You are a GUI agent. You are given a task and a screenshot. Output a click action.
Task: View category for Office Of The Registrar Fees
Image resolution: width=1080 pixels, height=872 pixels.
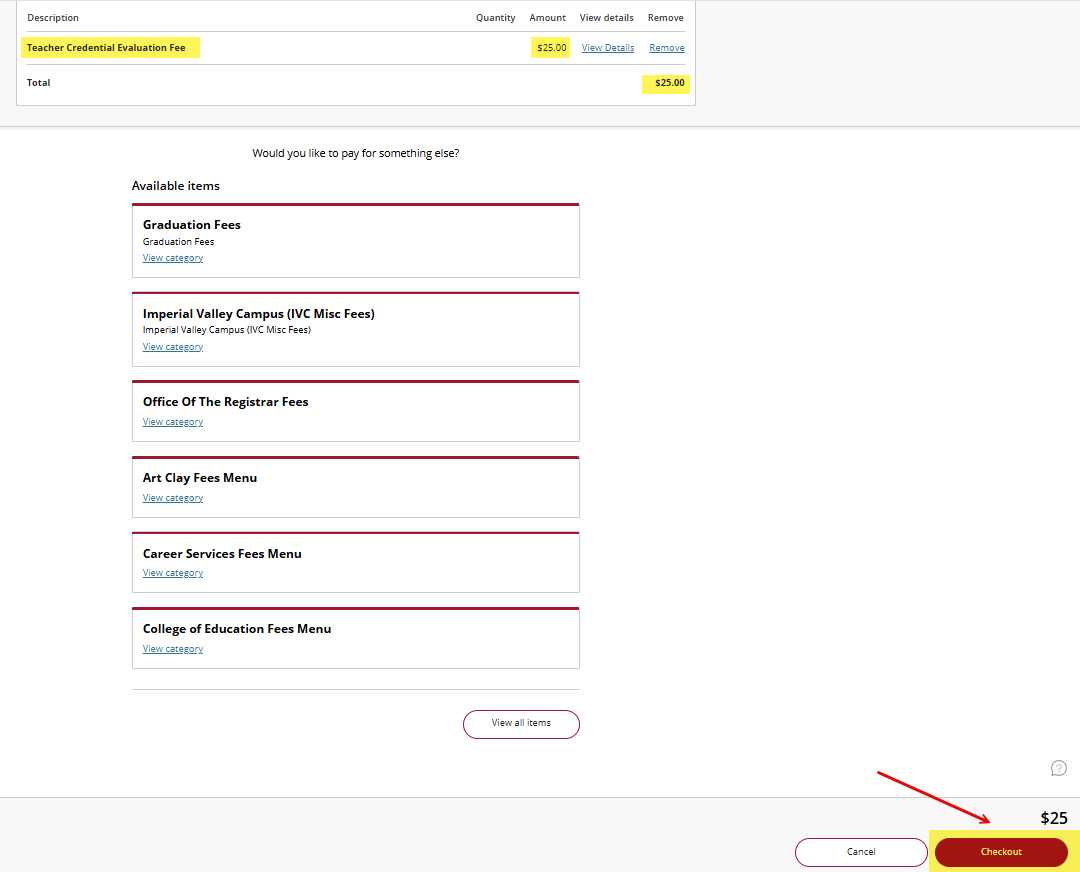click(x=173, y=422)
